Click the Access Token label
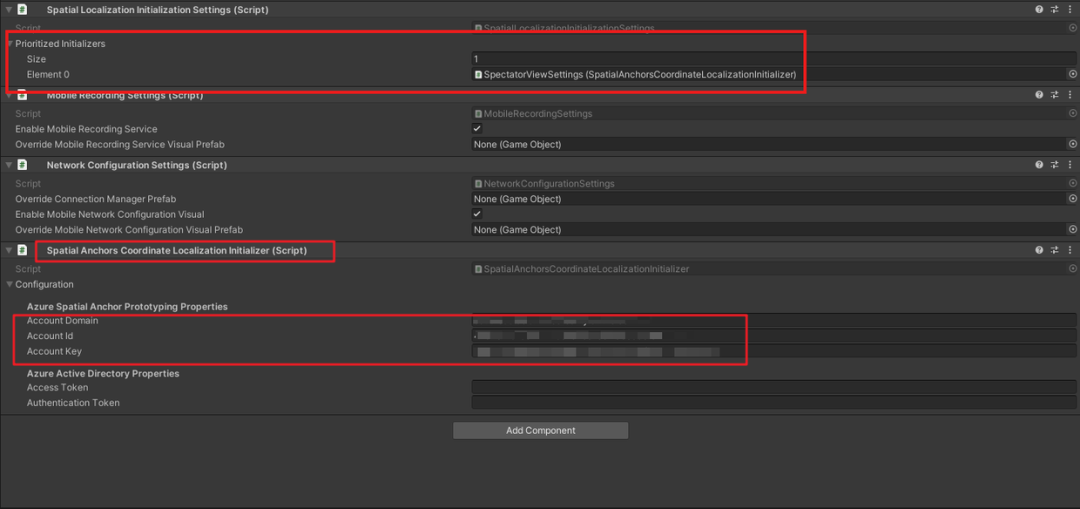1080x509 pixels. (57, 387)
